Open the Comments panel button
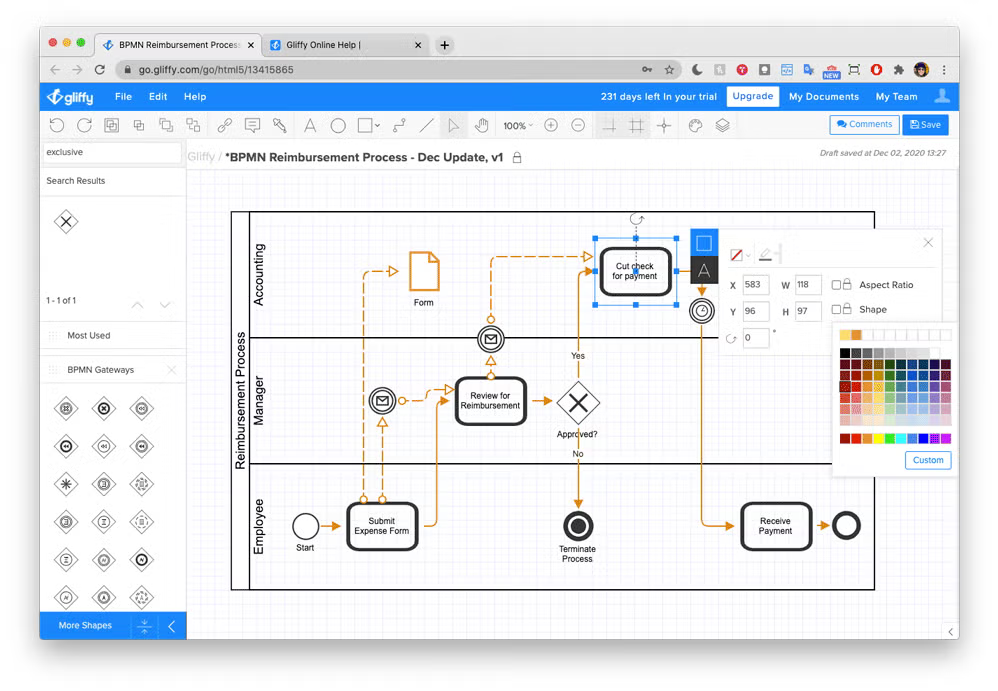Image resolution: width=998 pixels, height=691 pixels. pos(864,124)
